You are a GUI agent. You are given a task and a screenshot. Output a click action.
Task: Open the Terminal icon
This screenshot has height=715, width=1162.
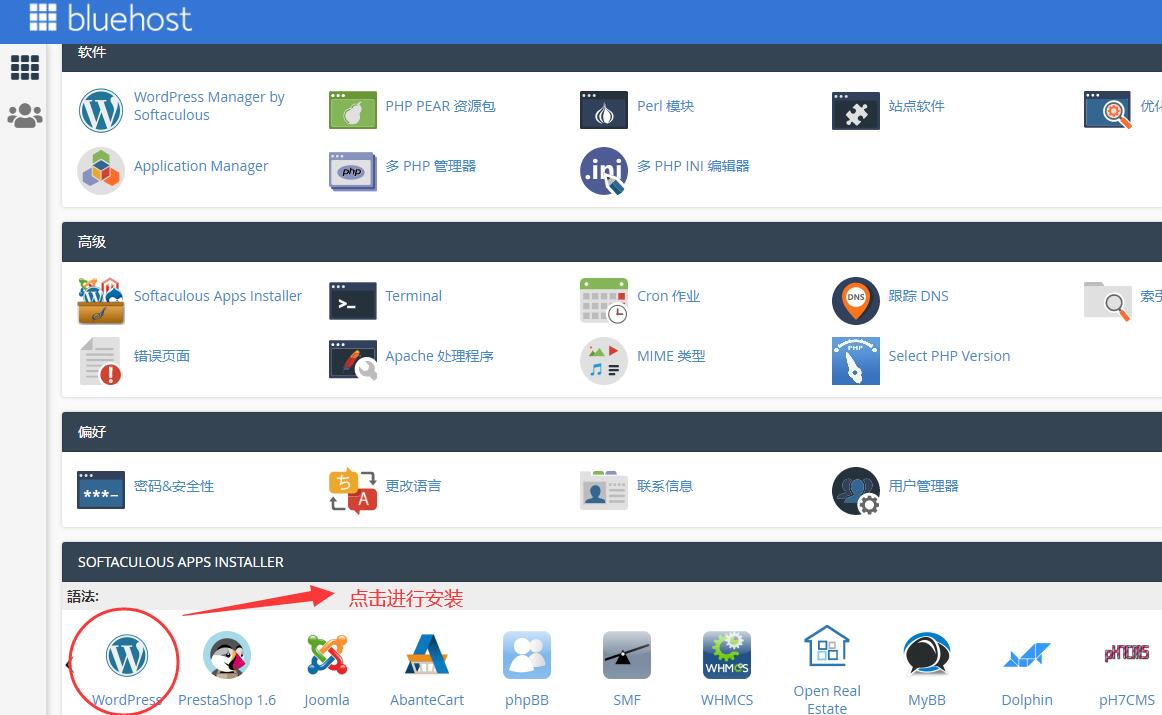tap(353, 301)
